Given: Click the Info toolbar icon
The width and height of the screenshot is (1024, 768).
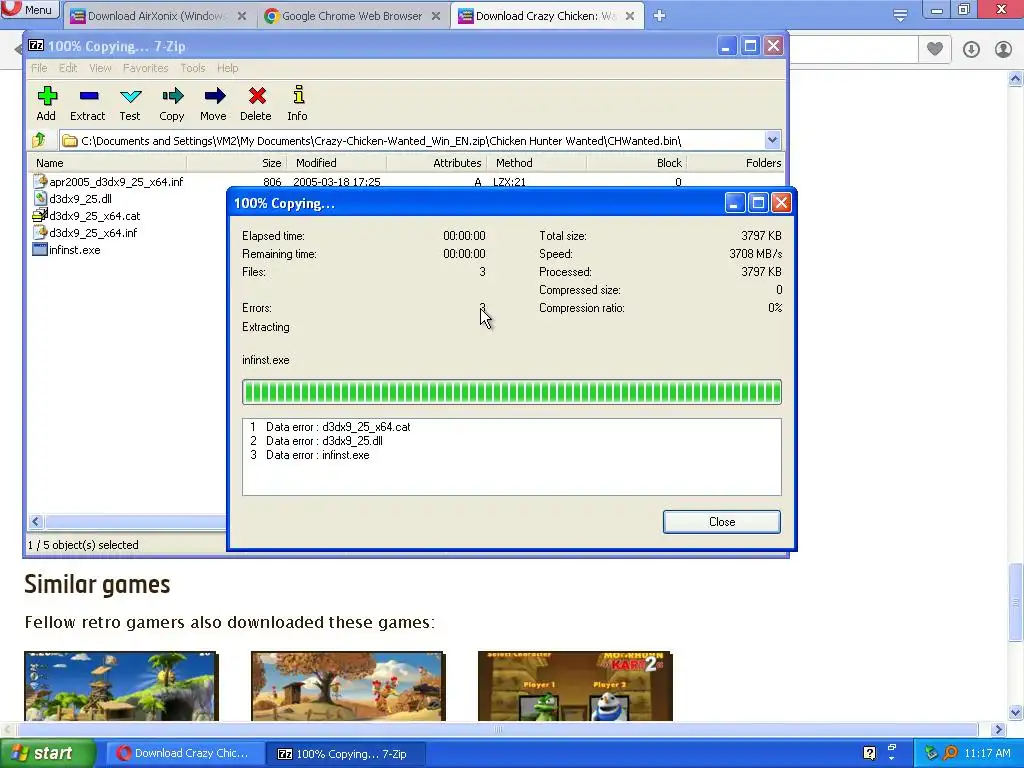Looking at the screenshot, I should coord(298,103).
